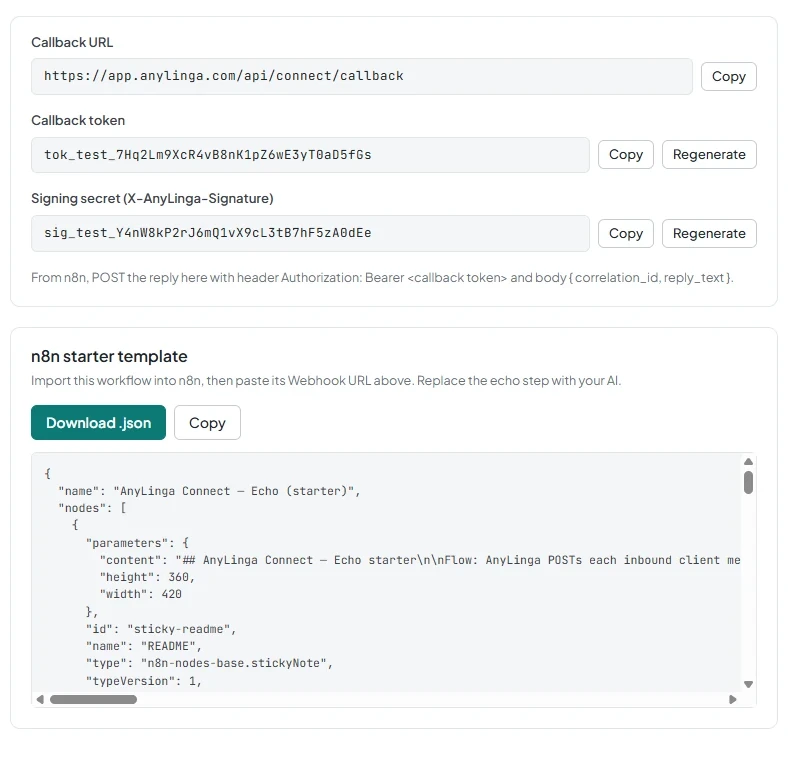This screenshot has width=788, height=761.
Task: Select the Callback token field
Action: [310, 155]
